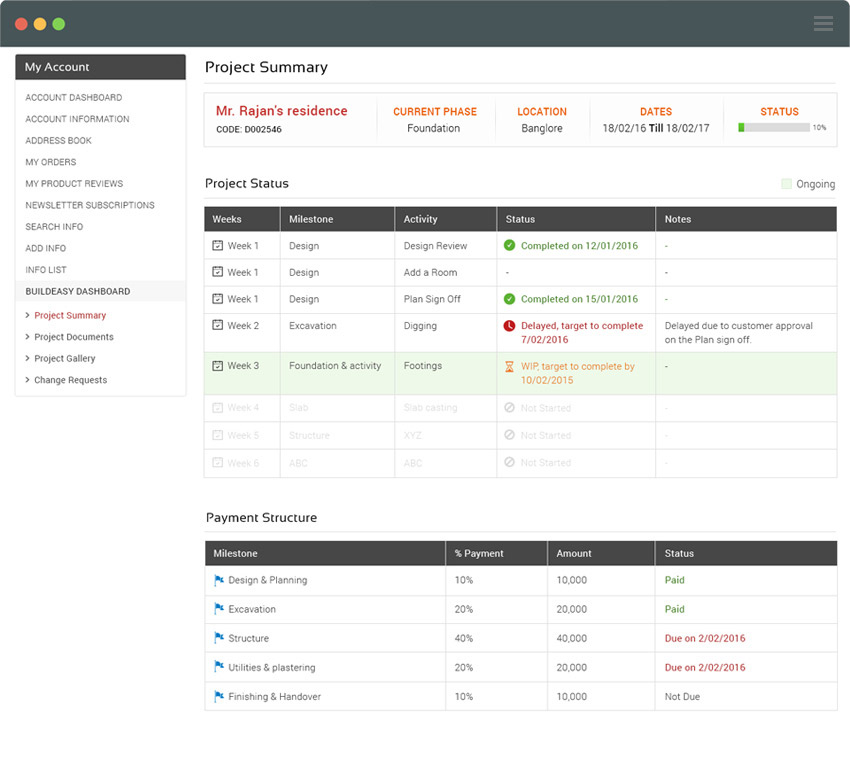Click 'WIP, target to complete by' status
Viewport: 850px width, 768px height.
click(x=578, y=366)
